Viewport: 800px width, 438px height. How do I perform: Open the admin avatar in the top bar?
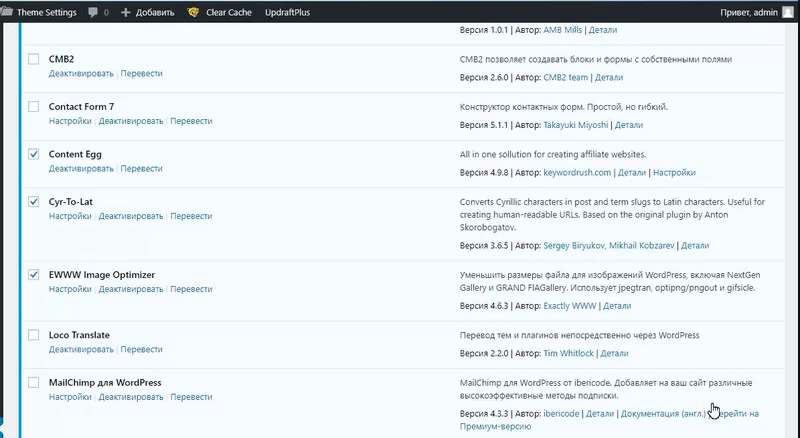coord(788,12)
